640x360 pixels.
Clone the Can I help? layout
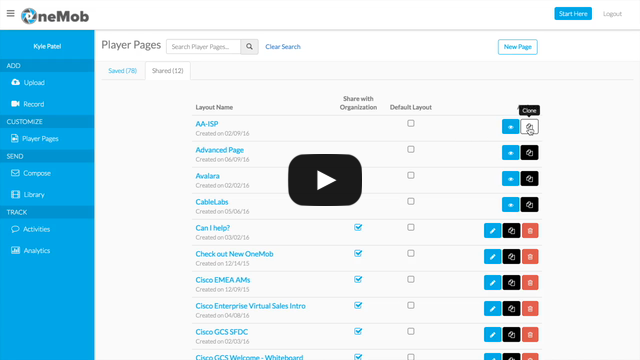pyautogui.click(x=511, y=231)
